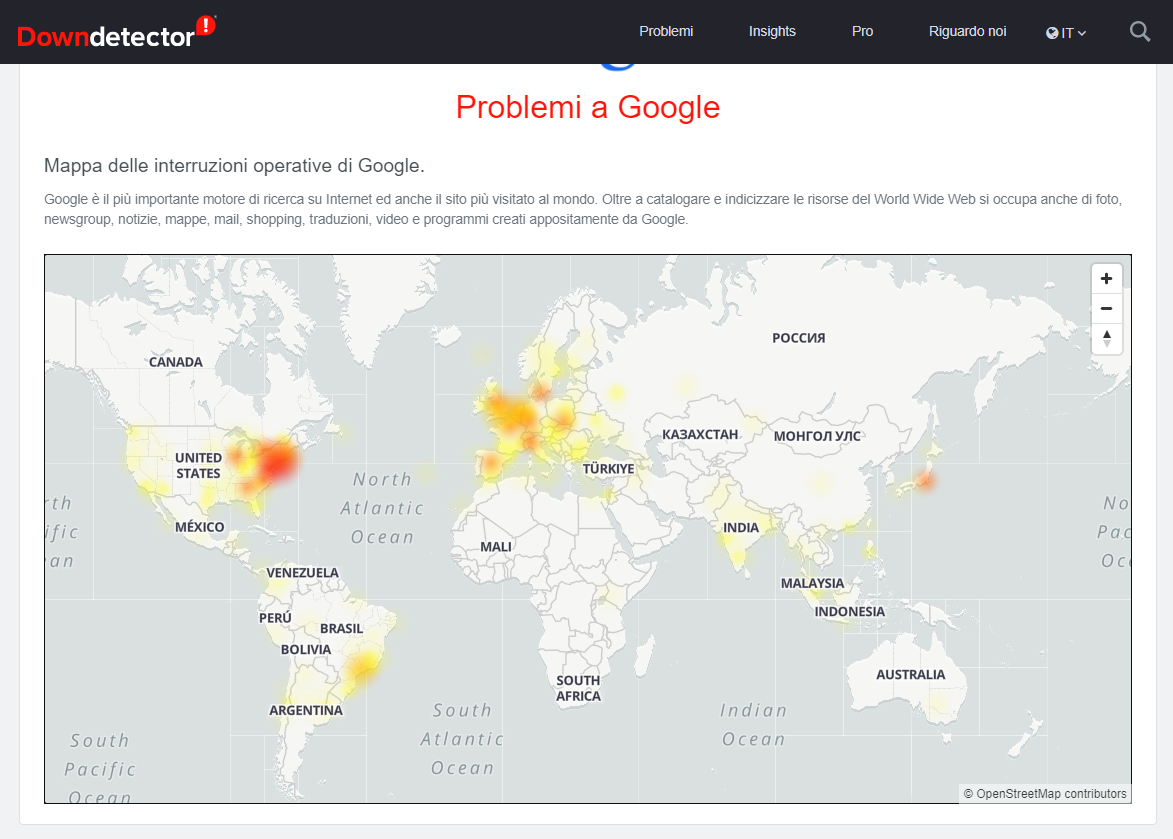This screenshot has height=839, width=1173.
Task: Open the Problemi menu item
Action: [666, 31]
